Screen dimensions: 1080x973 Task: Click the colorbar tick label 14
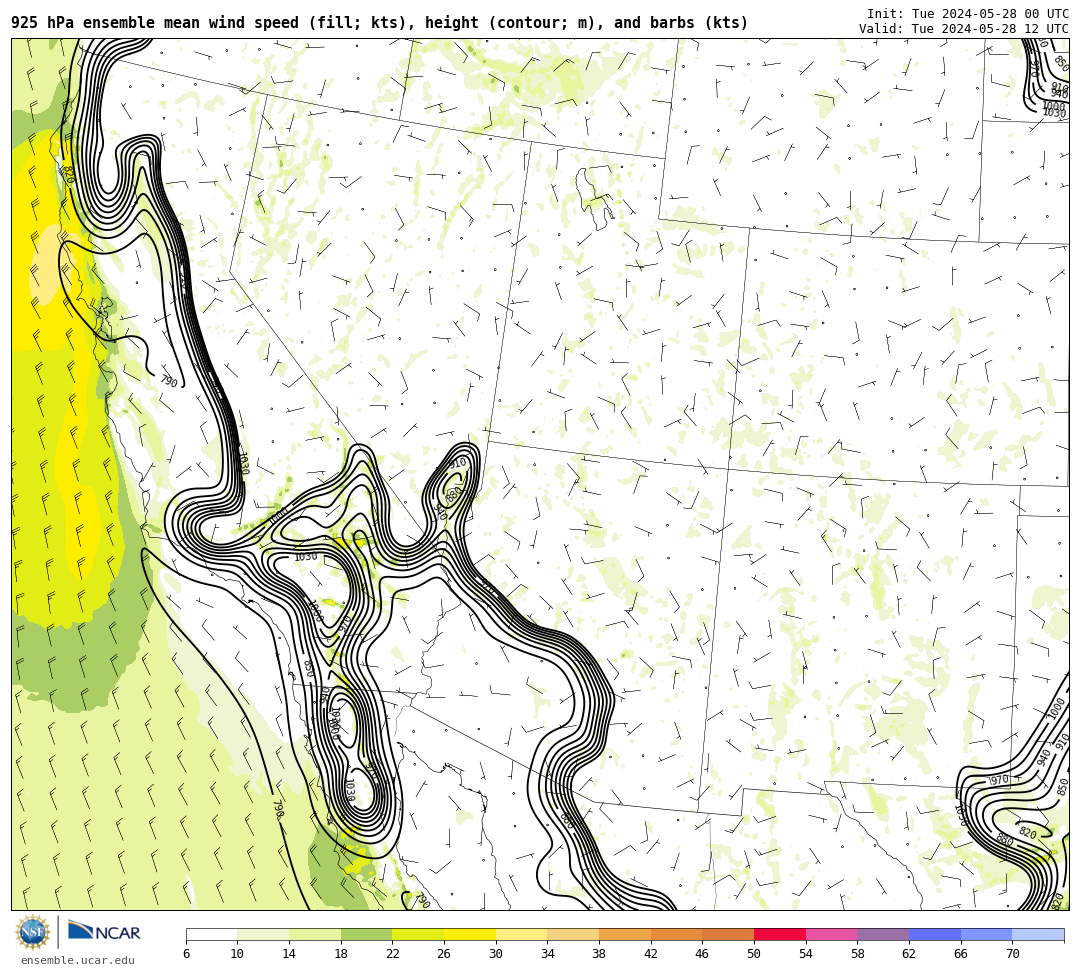pos(289,954)
